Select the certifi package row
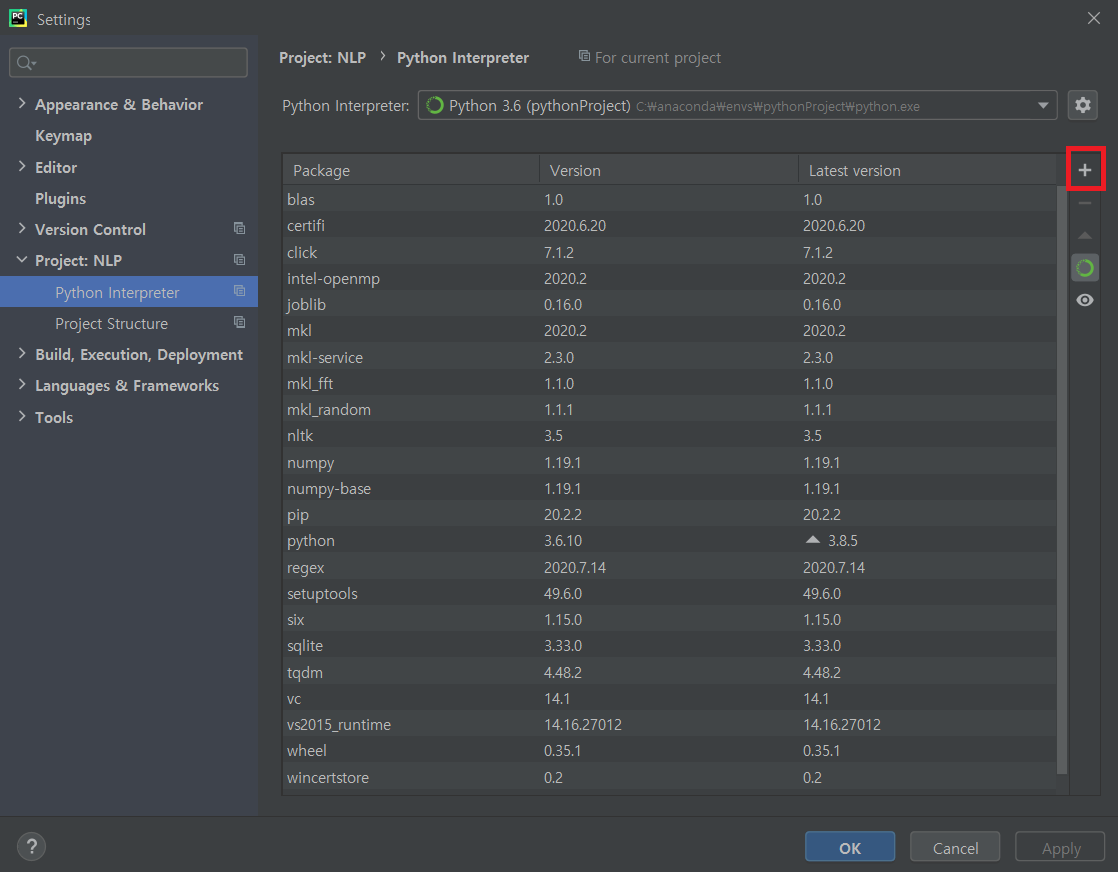This screenshot has width=1118, height=872. [x=670, y=225]
